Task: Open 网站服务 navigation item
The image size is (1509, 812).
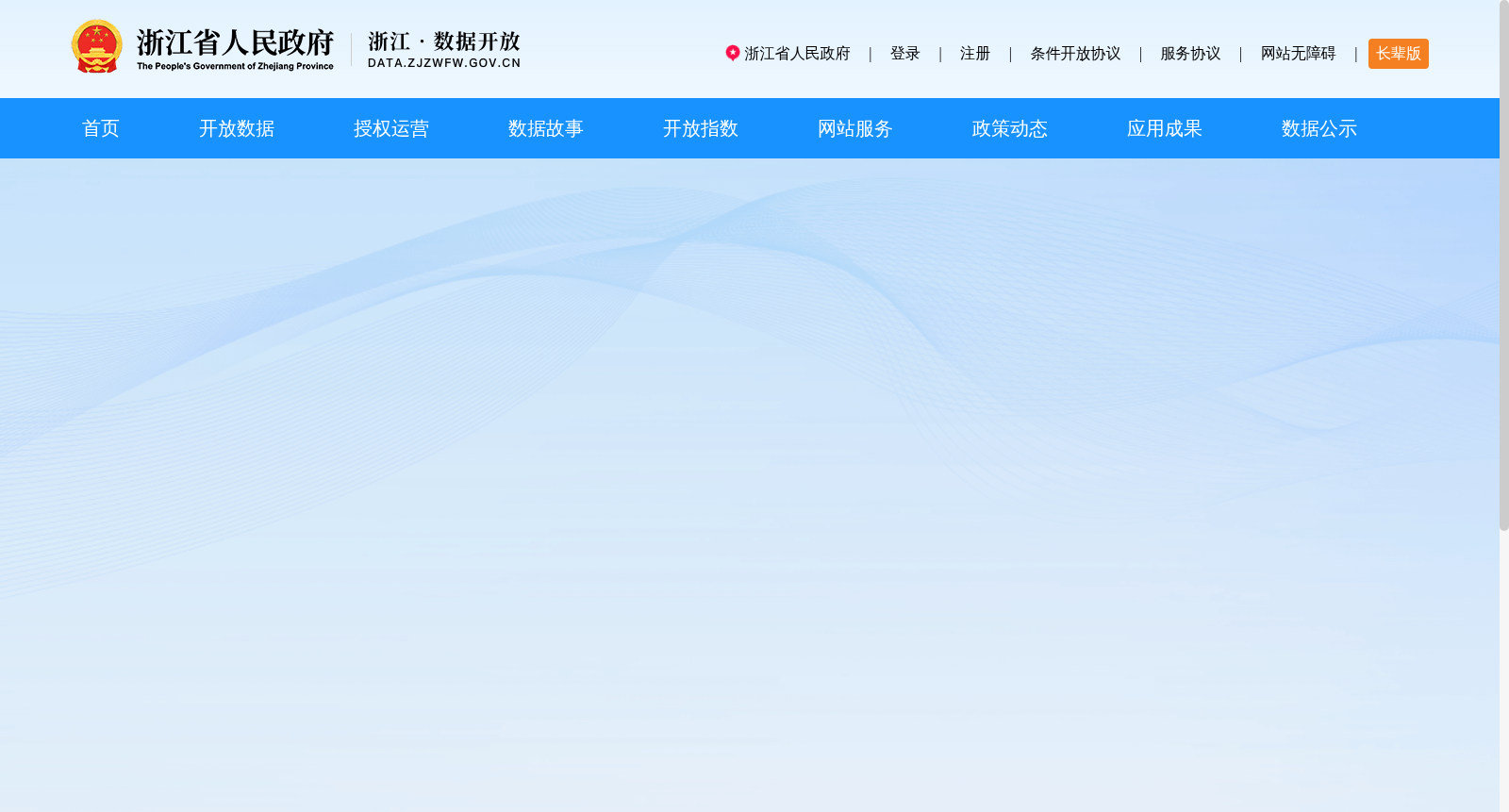Action: (855, 128)
